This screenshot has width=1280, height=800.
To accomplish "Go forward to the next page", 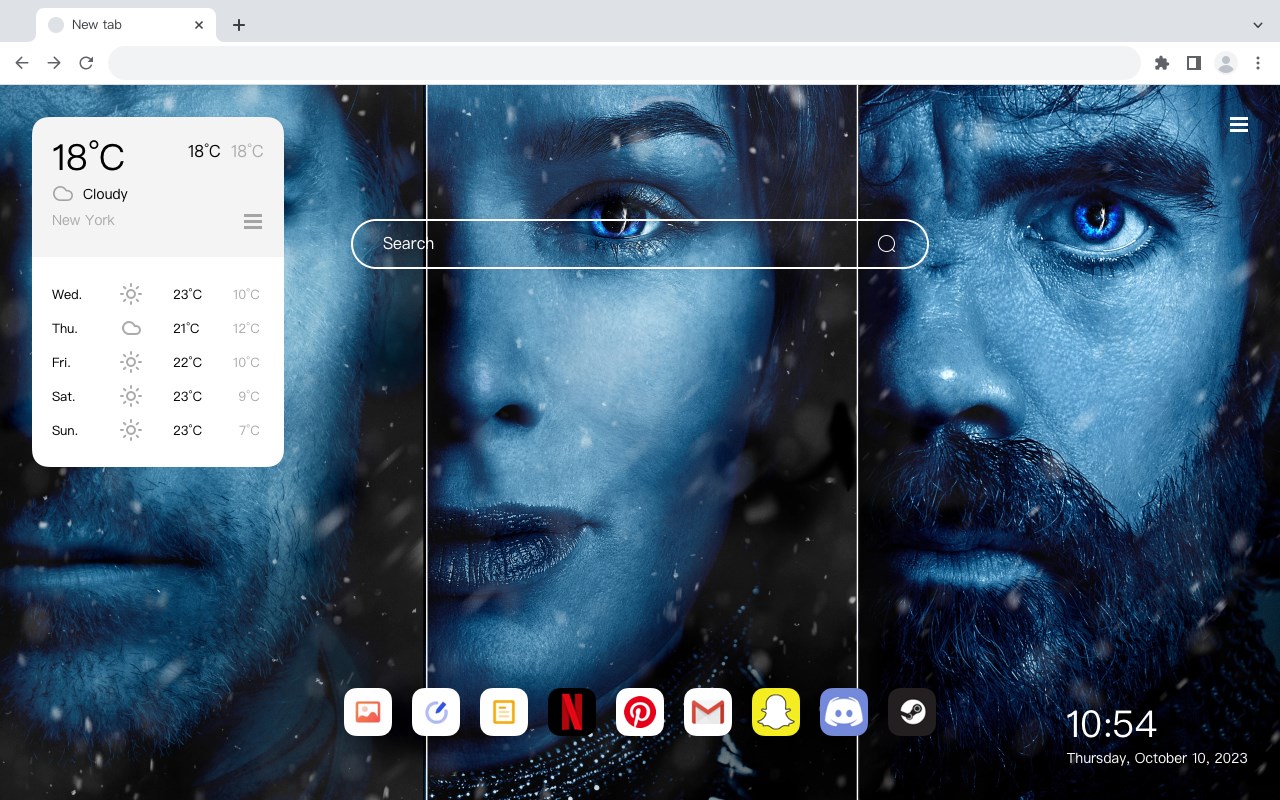I will (54, 63).
